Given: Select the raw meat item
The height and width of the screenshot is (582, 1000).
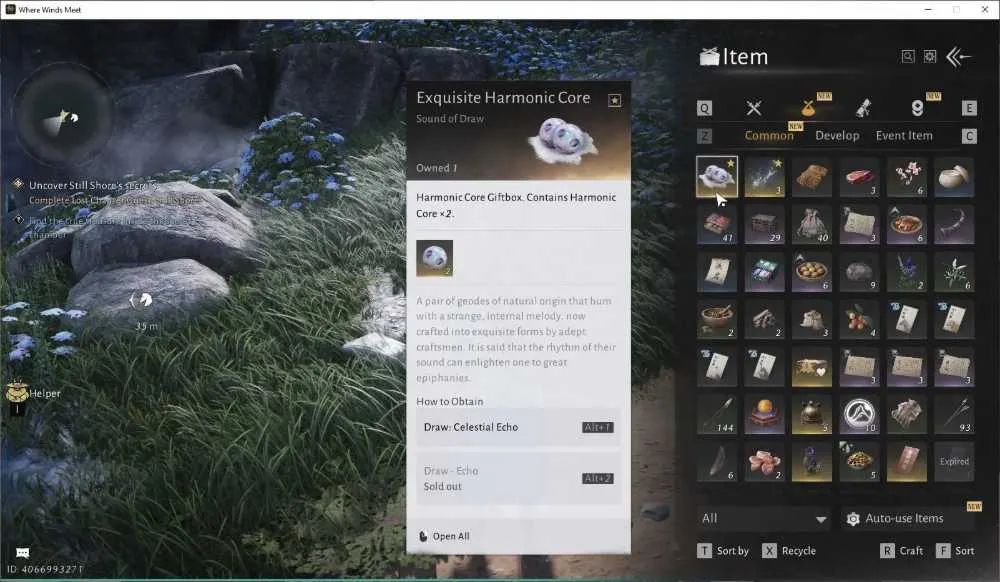Looking at the screenshot, I should coord(859,177).
